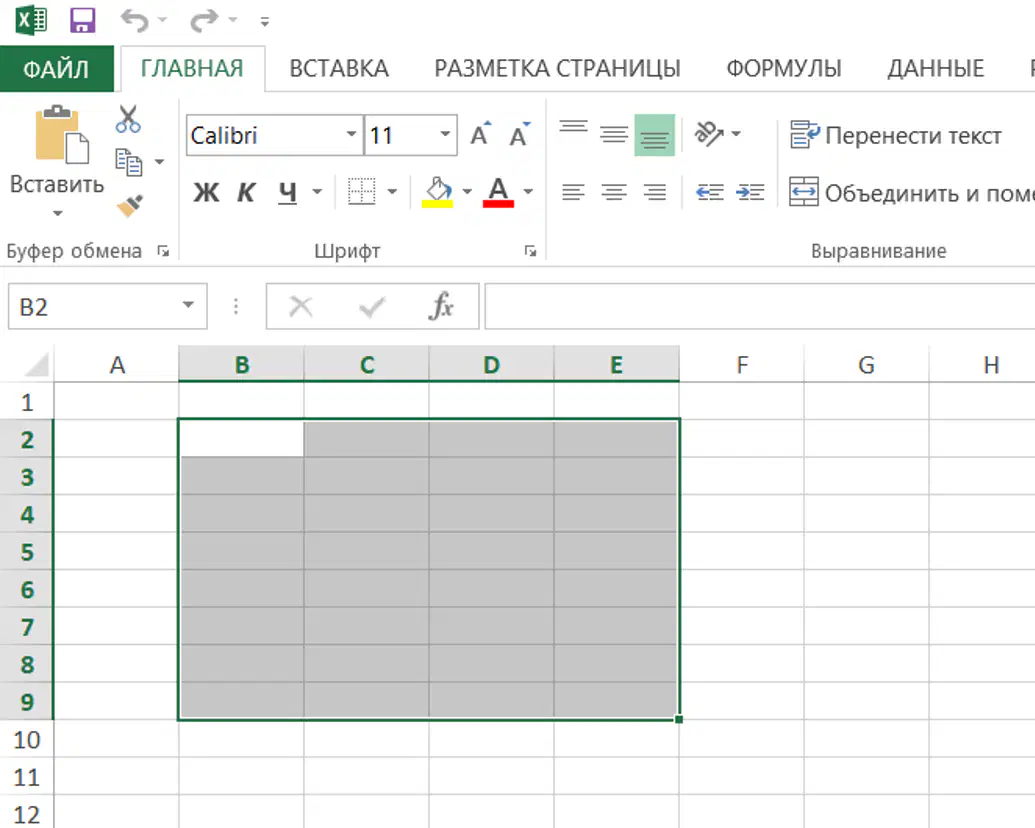Click Объединить и поместить merge button
The image size is (1035, 828).
(x=912, y=193)
